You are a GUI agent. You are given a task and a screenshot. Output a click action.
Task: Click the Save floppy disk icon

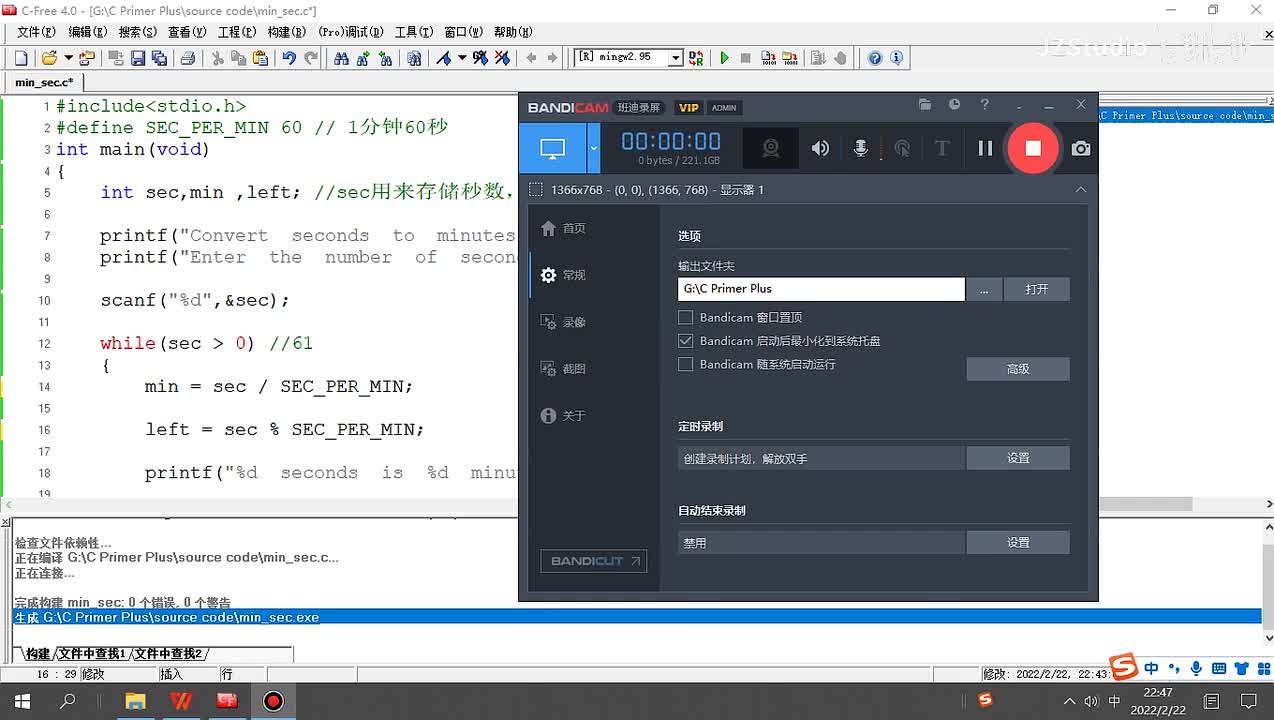tap(137, 58)
